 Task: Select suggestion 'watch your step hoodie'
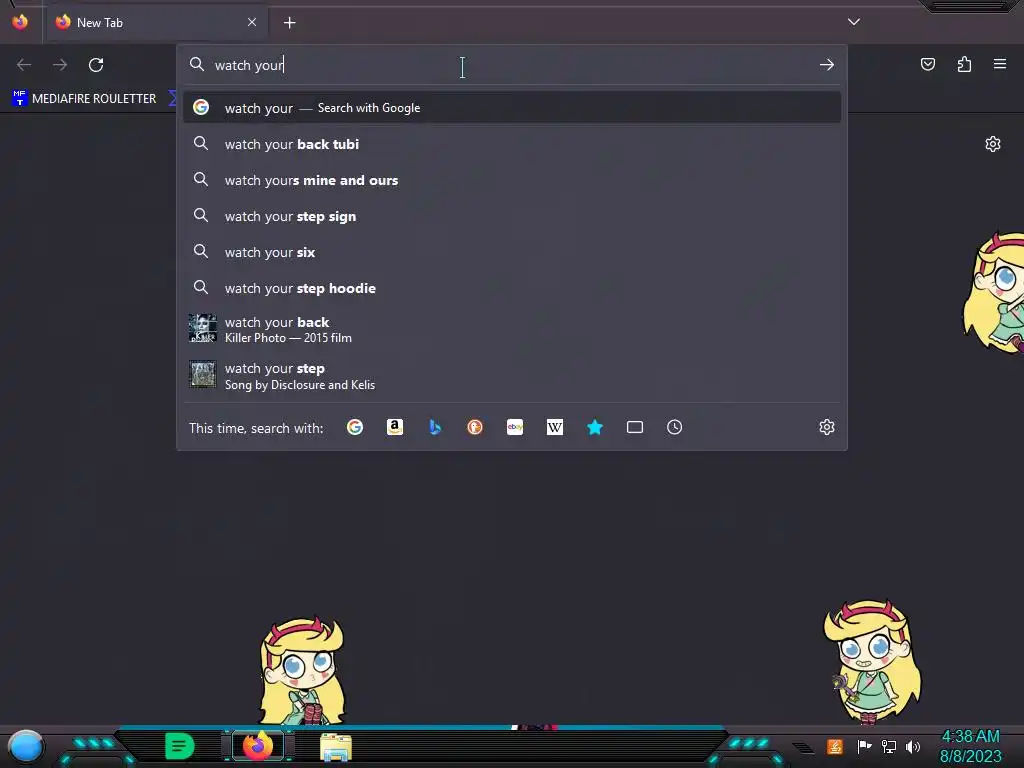pos(512,288)
